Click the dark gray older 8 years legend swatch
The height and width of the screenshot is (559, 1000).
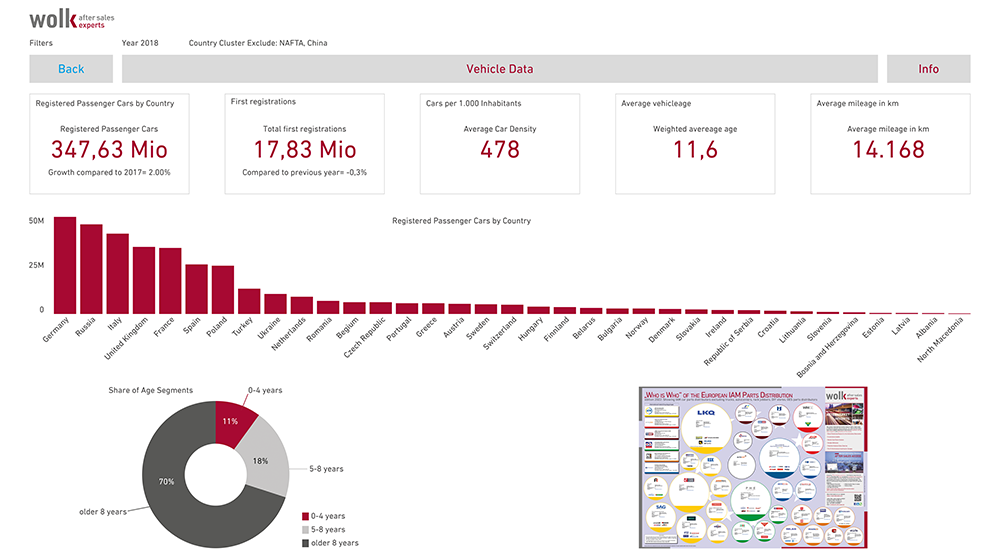pyautogui.click(x=306, y=543)
